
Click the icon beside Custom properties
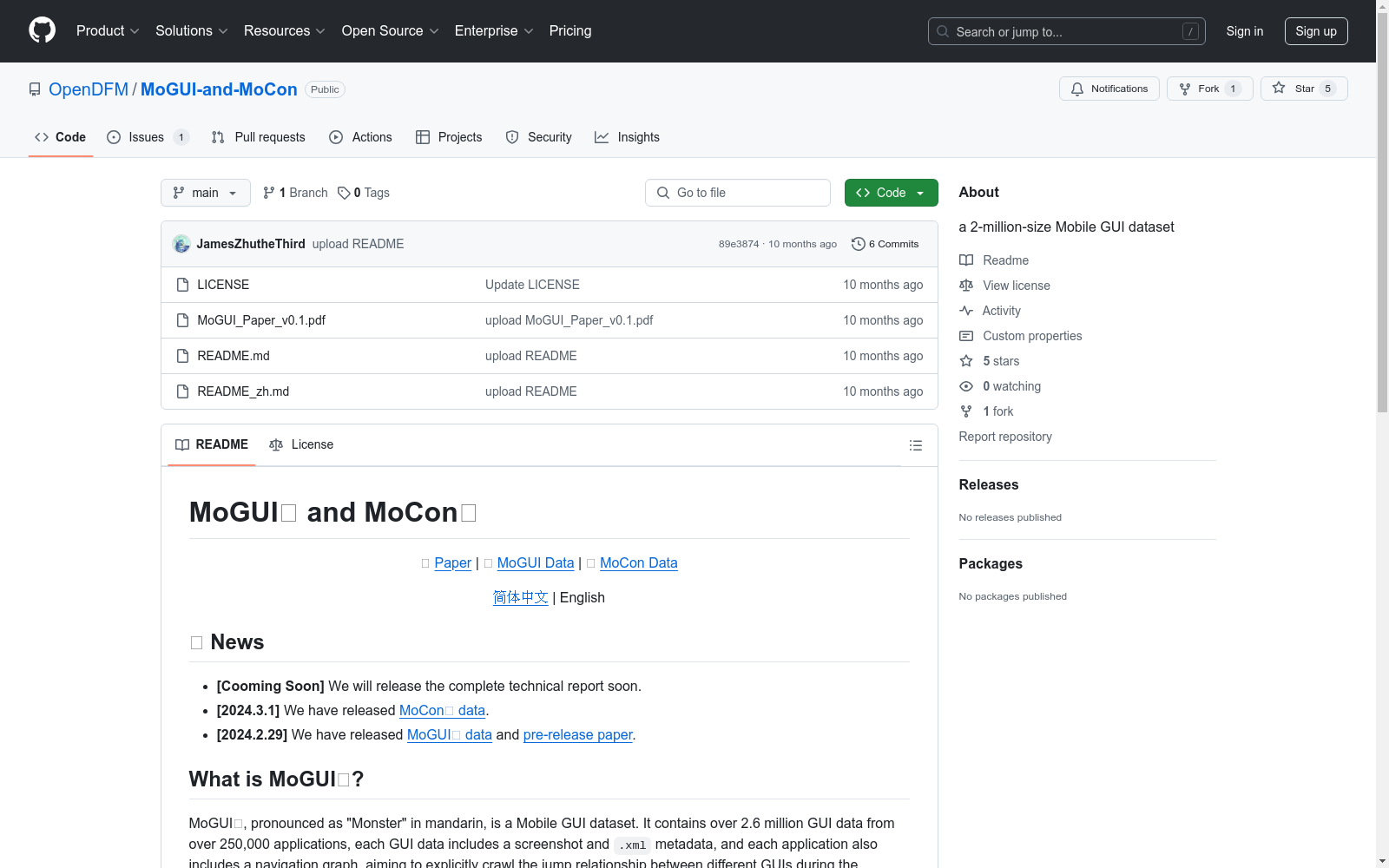966,336
